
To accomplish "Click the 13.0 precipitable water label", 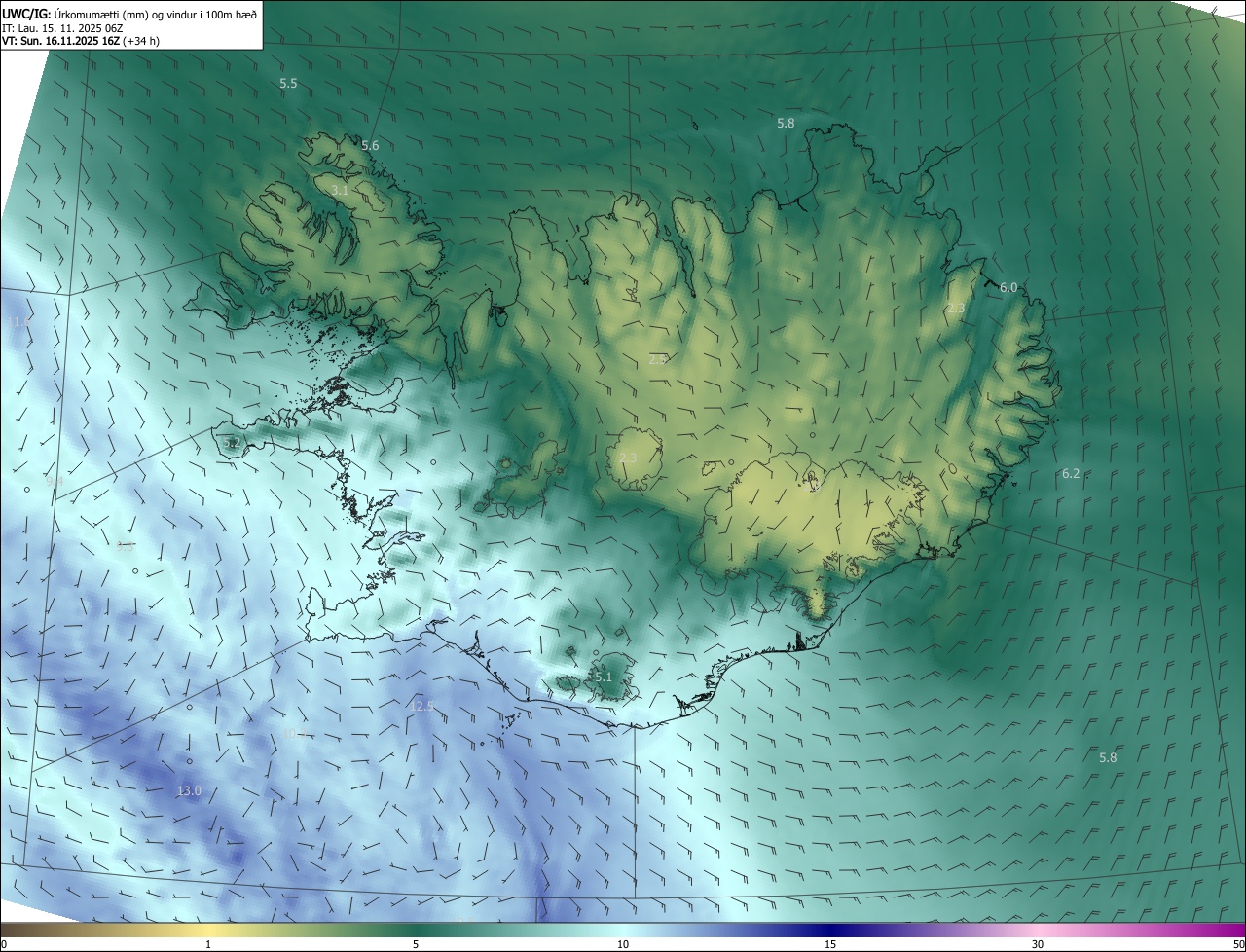I will point(189,791).
